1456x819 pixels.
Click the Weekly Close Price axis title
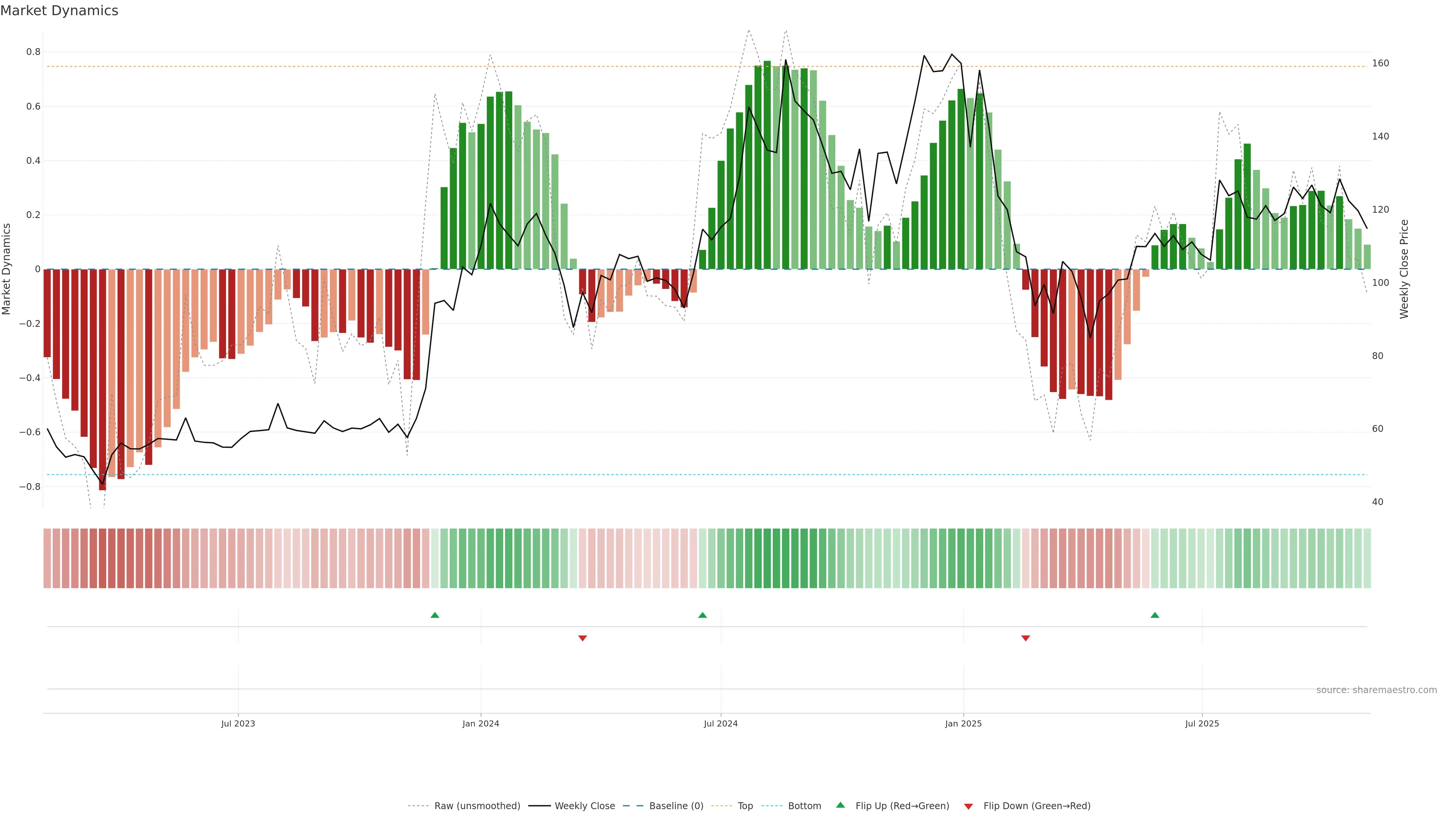coord(1404,269)
